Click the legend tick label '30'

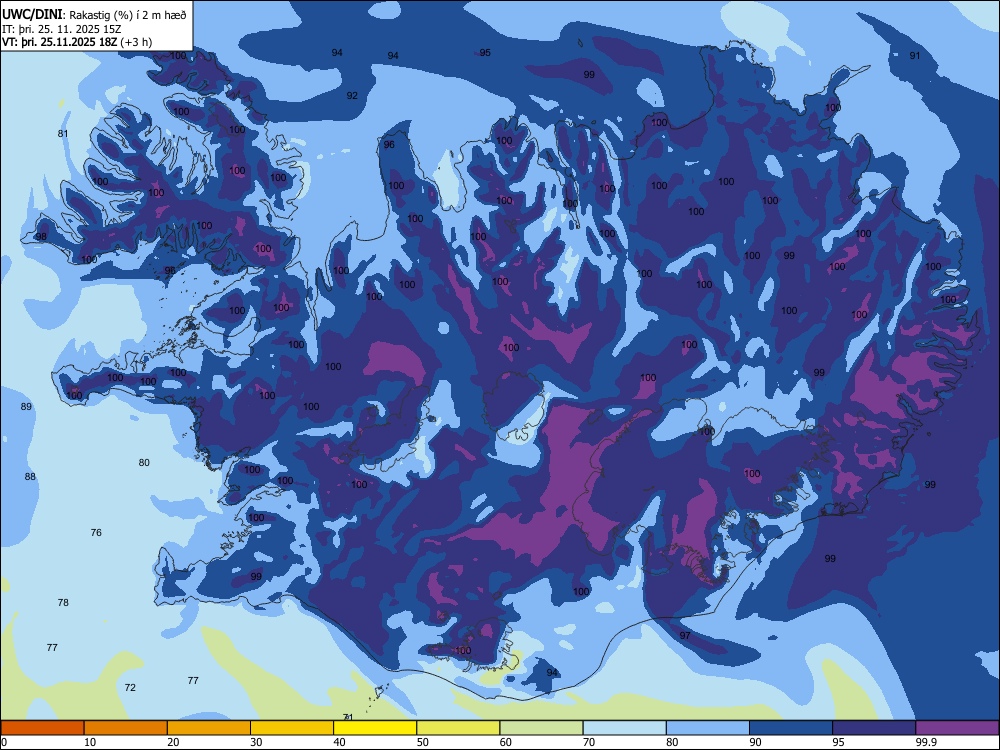(256, 742)
